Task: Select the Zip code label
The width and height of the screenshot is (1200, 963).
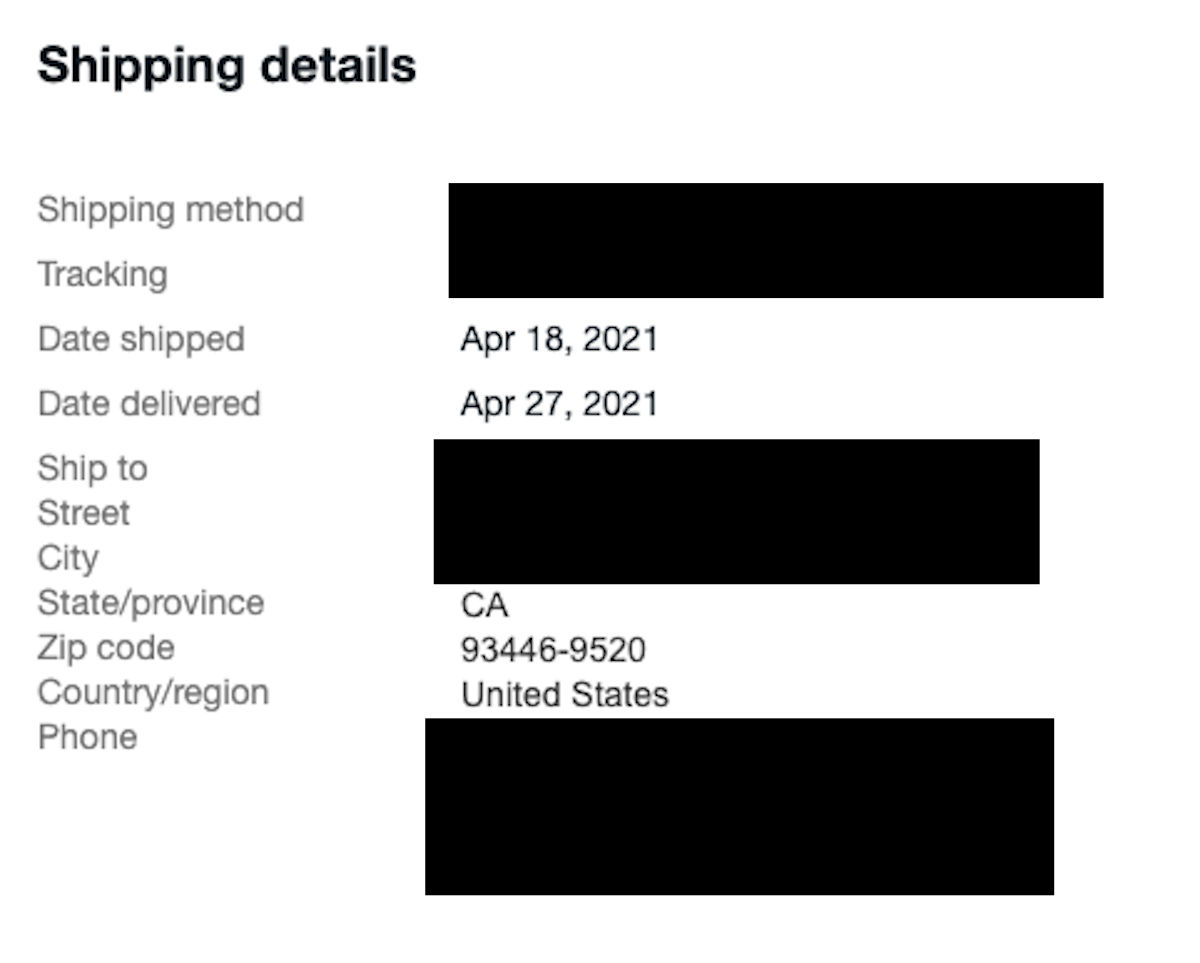Action: 106,648
